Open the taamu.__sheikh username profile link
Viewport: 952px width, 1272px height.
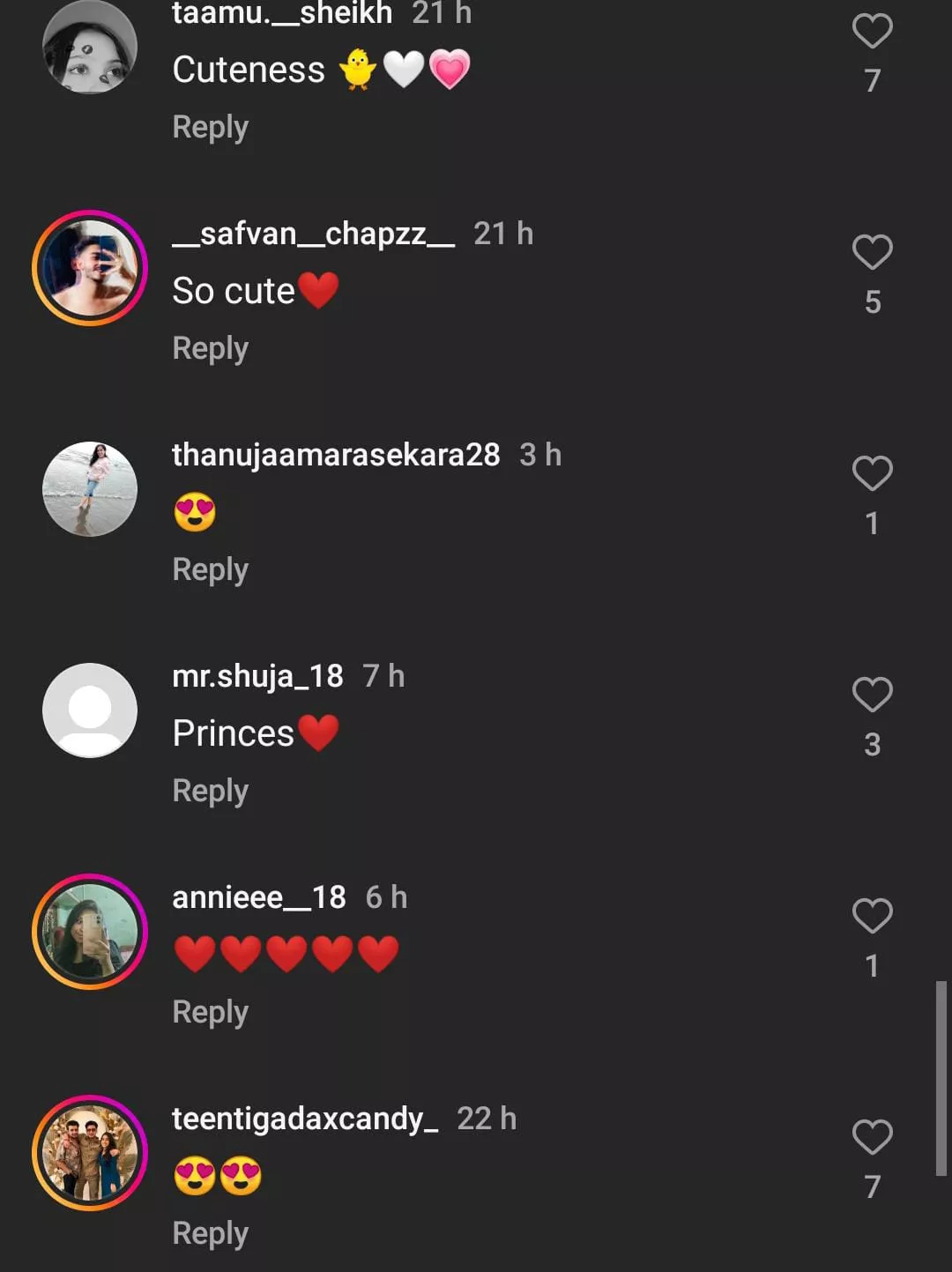(281, 13)
